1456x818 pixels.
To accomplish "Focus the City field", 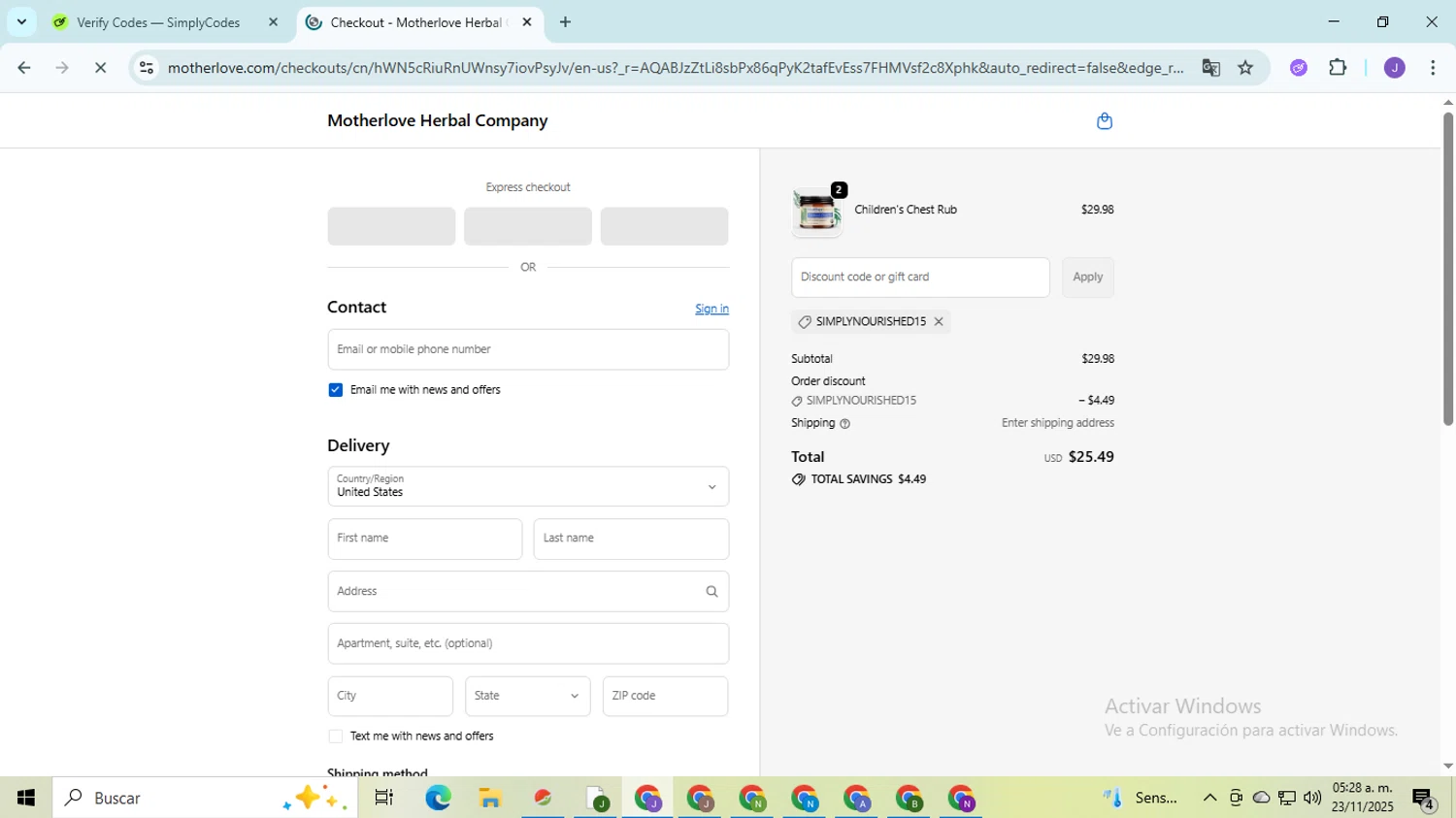I will click(x=390, y=696).
